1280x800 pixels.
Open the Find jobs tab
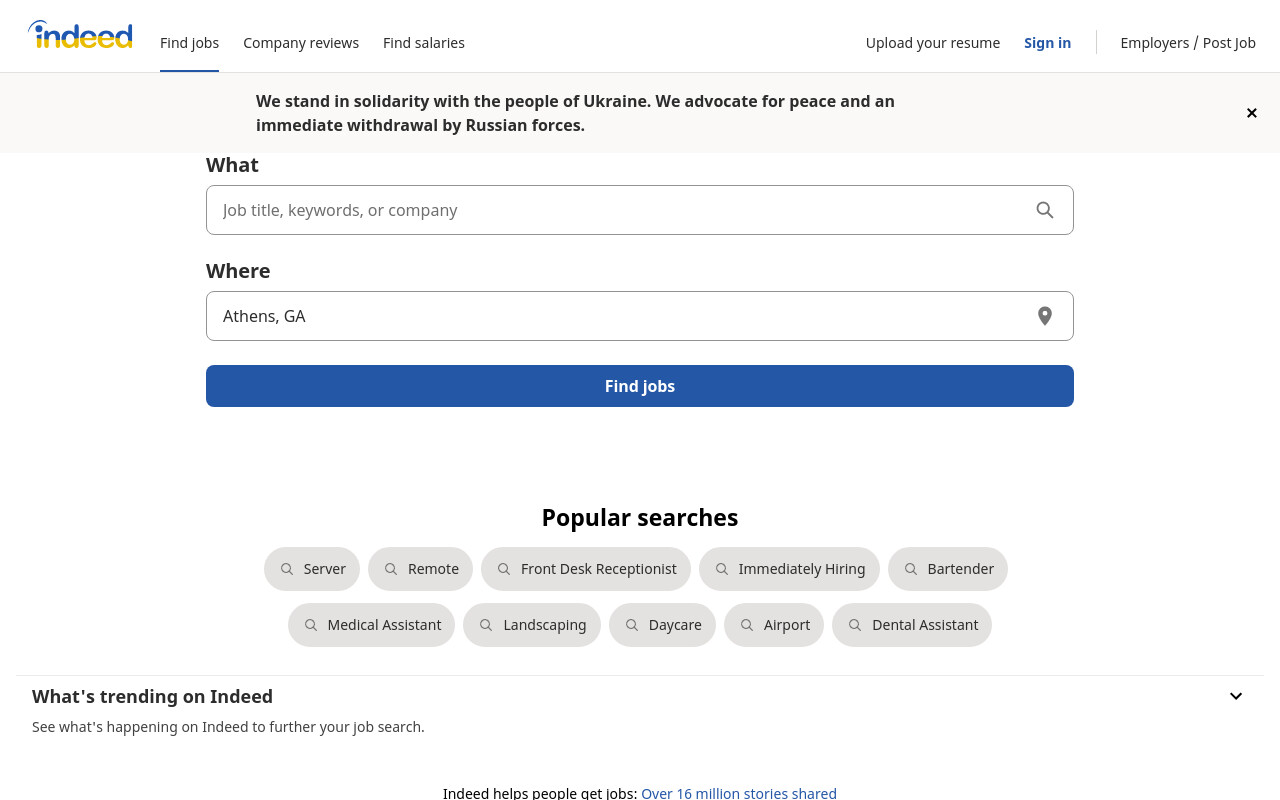click(x=189, y=43)
